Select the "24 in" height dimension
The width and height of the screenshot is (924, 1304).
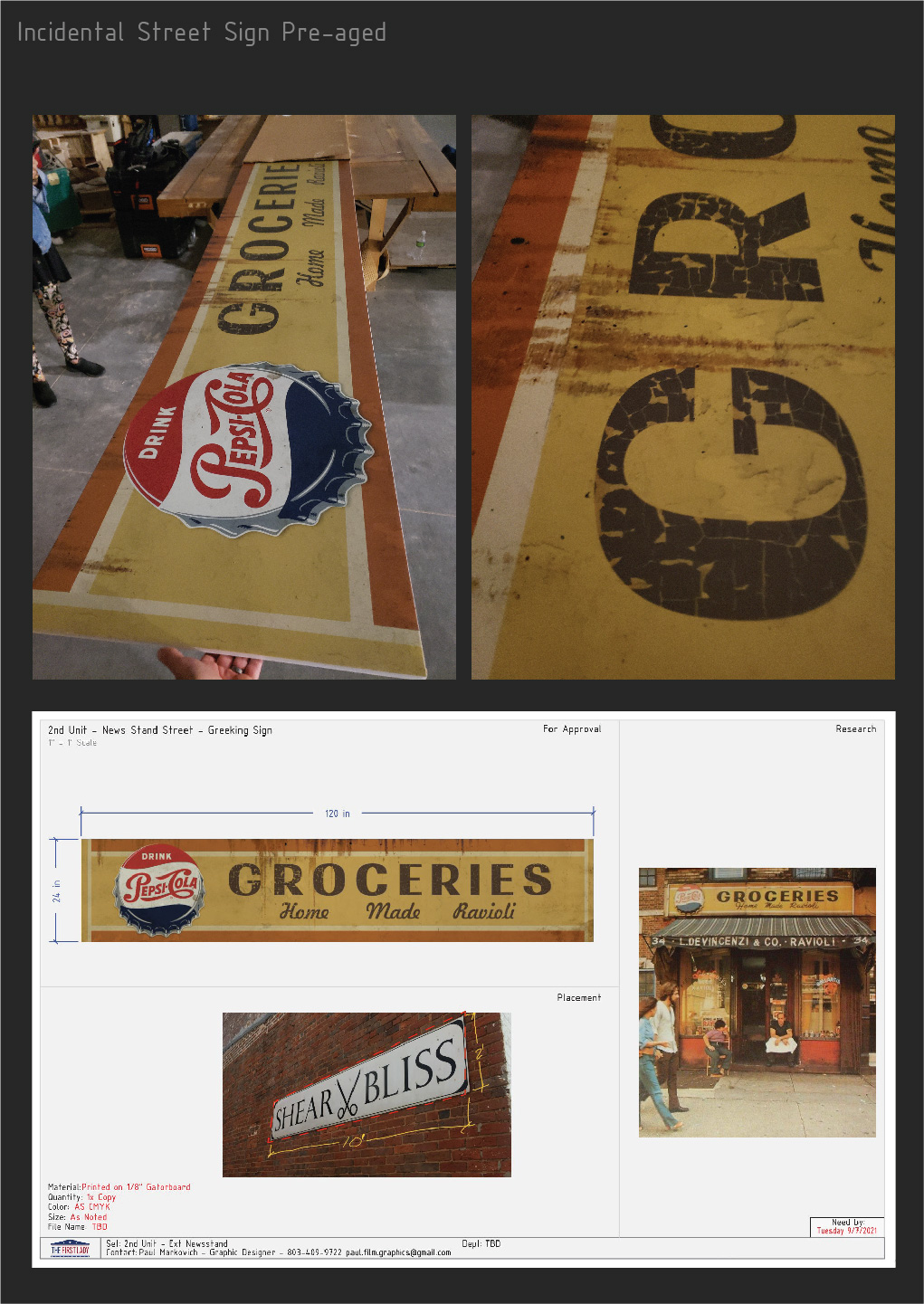pyautogui.click(x=56, y=890)
